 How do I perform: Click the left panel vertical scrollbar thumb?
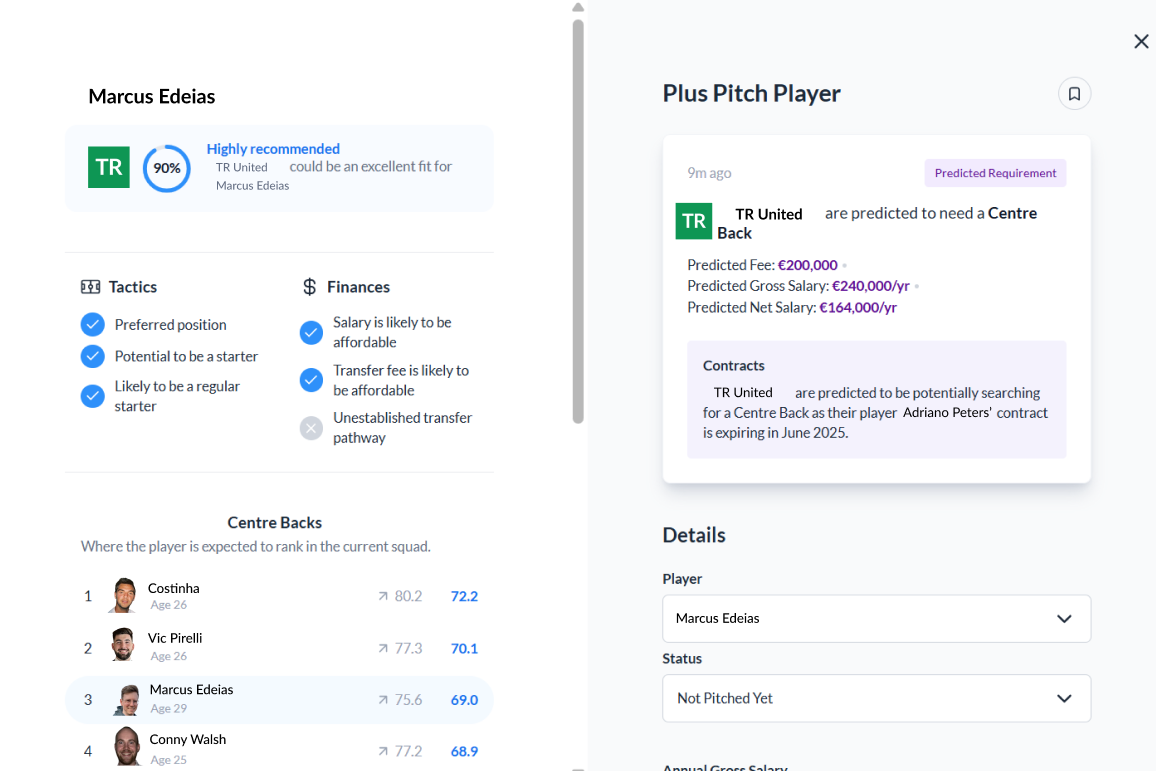[578, 220]
